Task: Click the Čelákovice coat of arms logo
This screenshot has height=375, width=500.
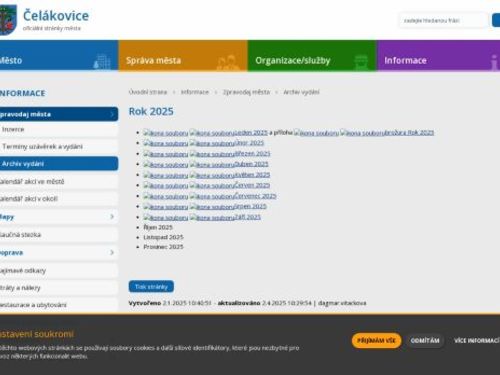Action: tap(8, 20)
